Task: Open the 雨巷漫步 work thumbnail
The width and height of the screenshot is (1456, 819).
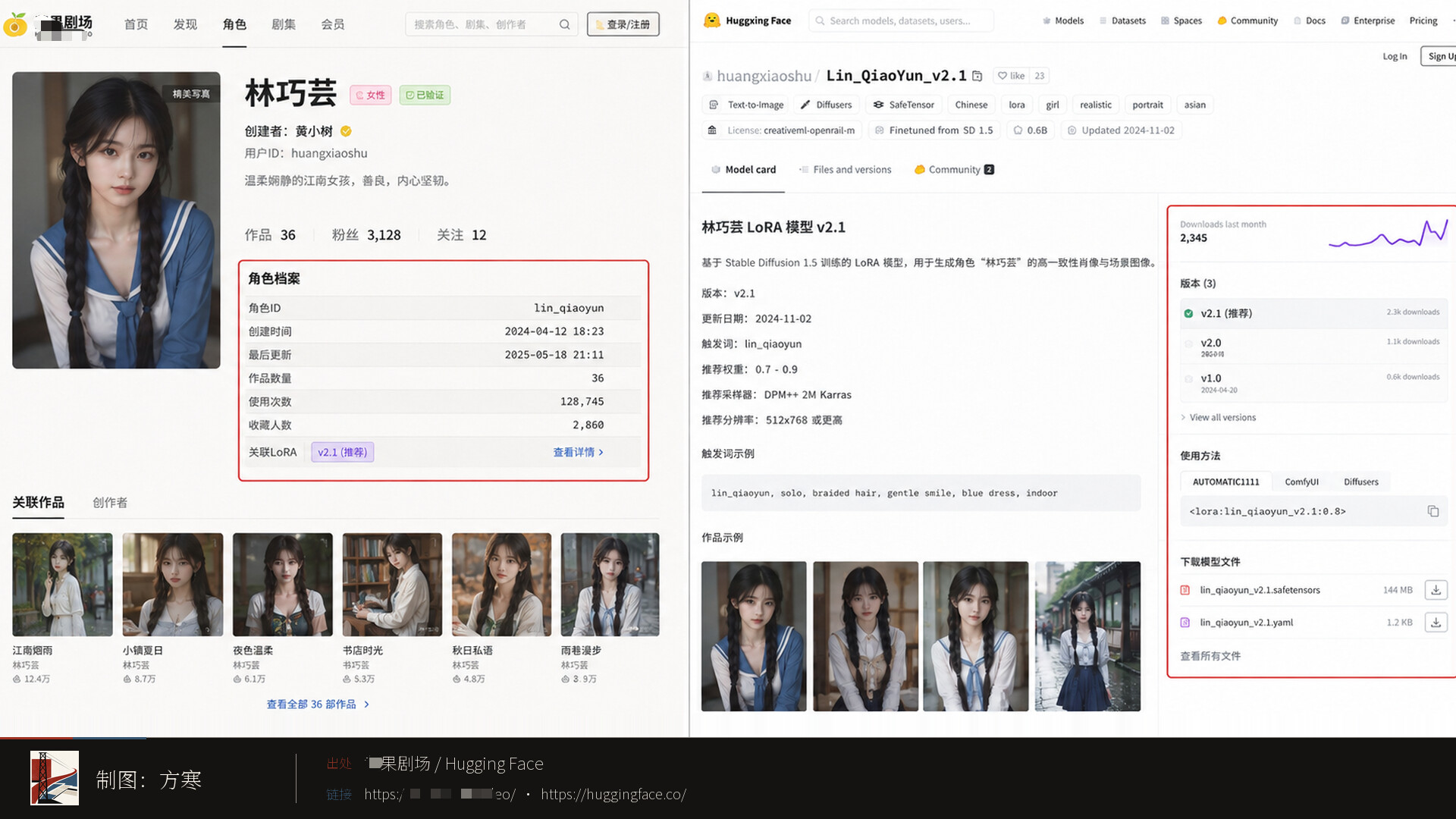Action: pyautogui.click(x=610, y=585)
